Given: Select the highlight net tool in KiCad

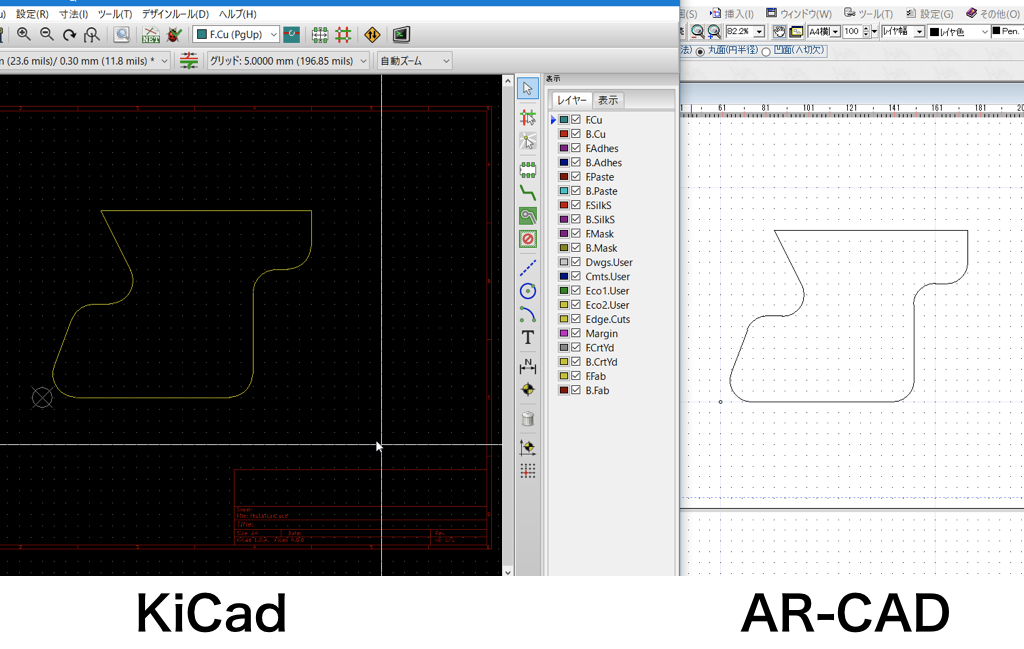Looking at the screenshot, I should point(528,118).
